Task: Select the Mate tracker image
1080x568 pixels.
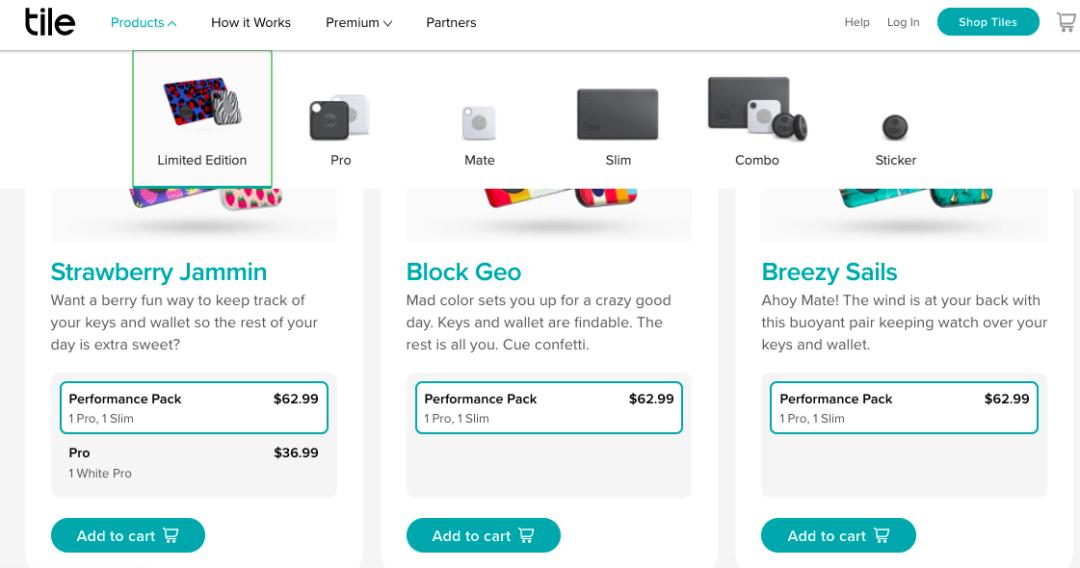Action: (479, 125)
